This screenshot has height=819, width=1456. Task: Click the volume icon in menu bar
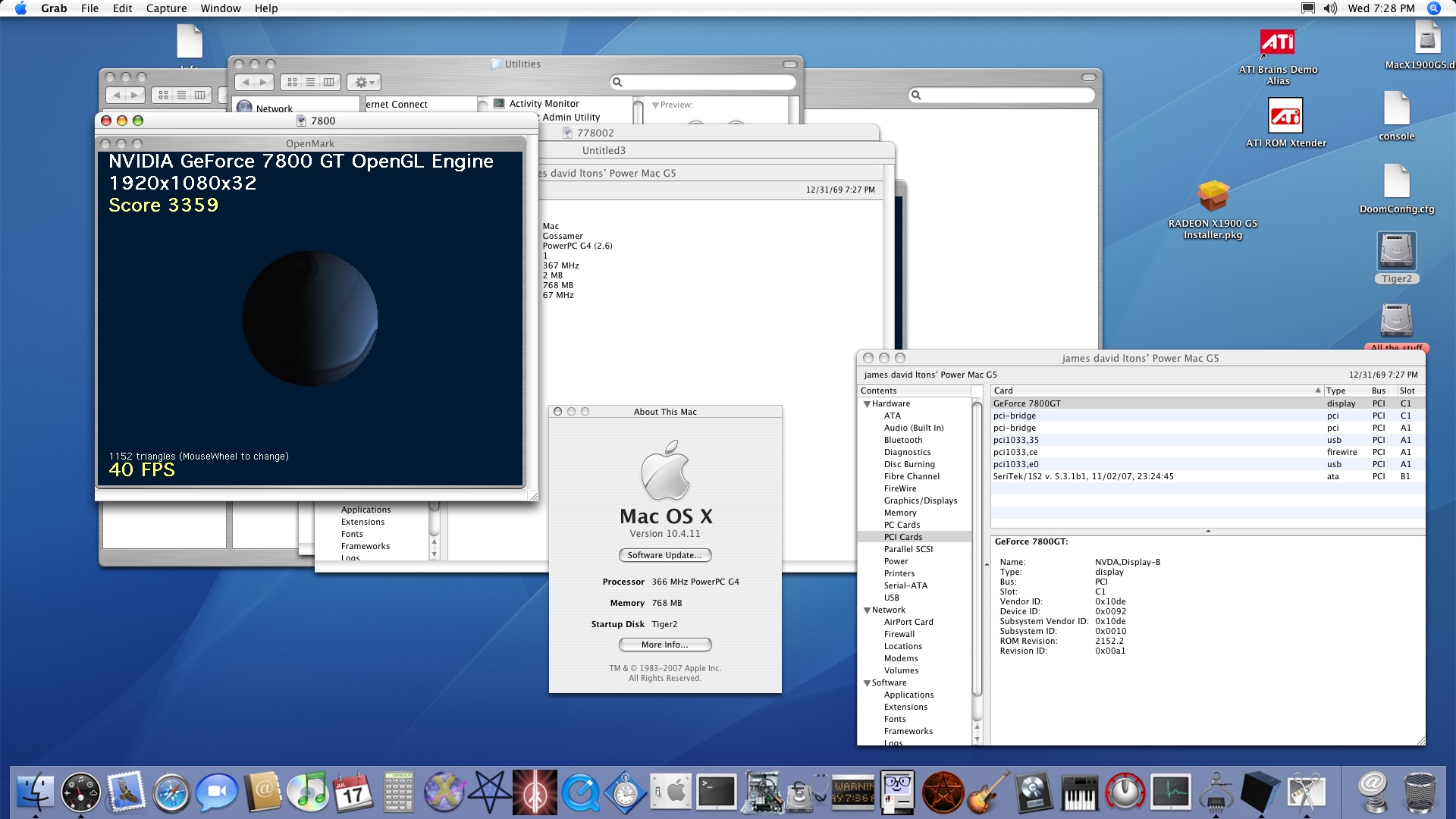tap(1330, 8)
